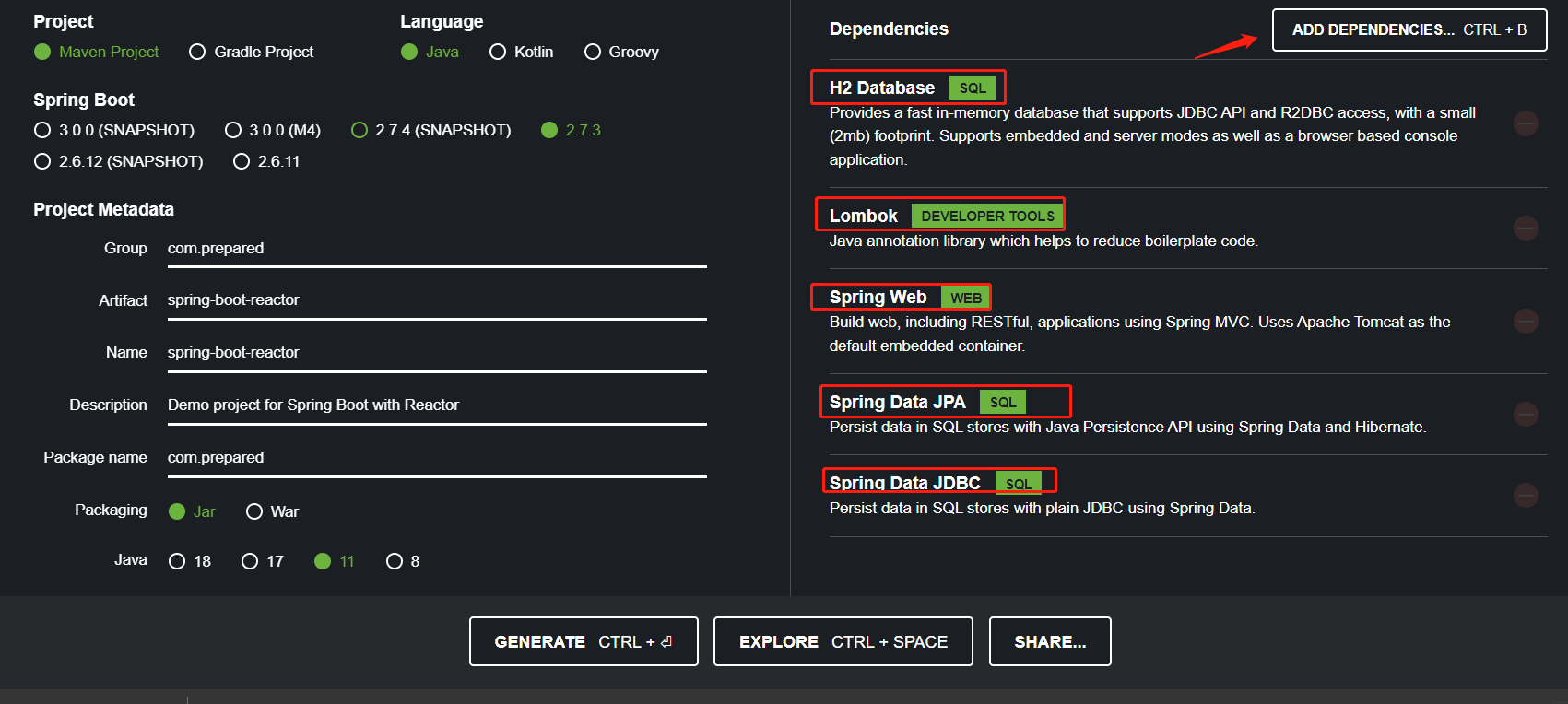Select Spring Boot 3.0.0 (M4)
The height and width of the screenshot is (704, 1568).
coord(273,130)
